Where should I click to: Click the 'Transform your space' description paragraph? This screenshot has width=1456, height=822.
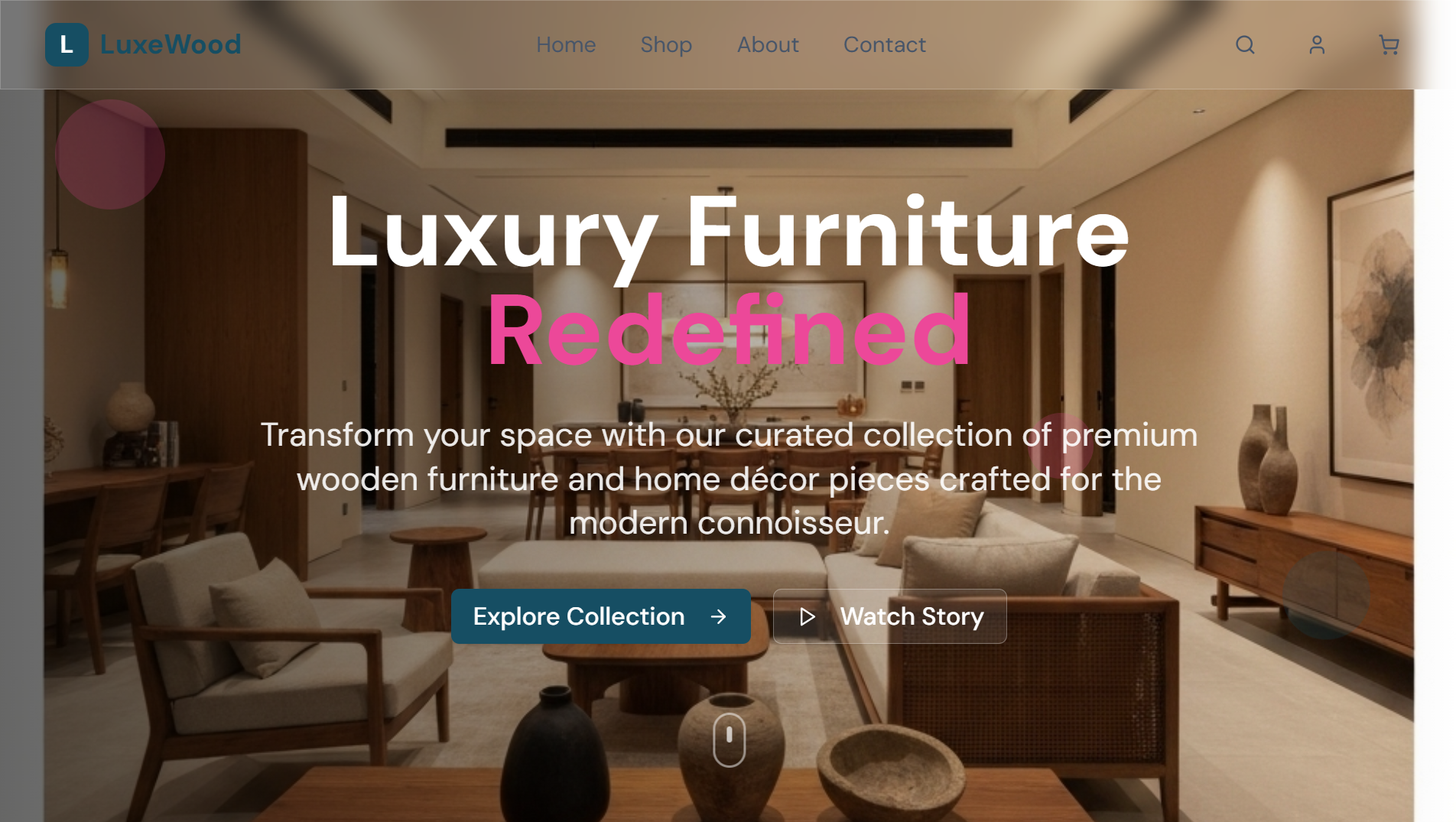tap(729, 479)
